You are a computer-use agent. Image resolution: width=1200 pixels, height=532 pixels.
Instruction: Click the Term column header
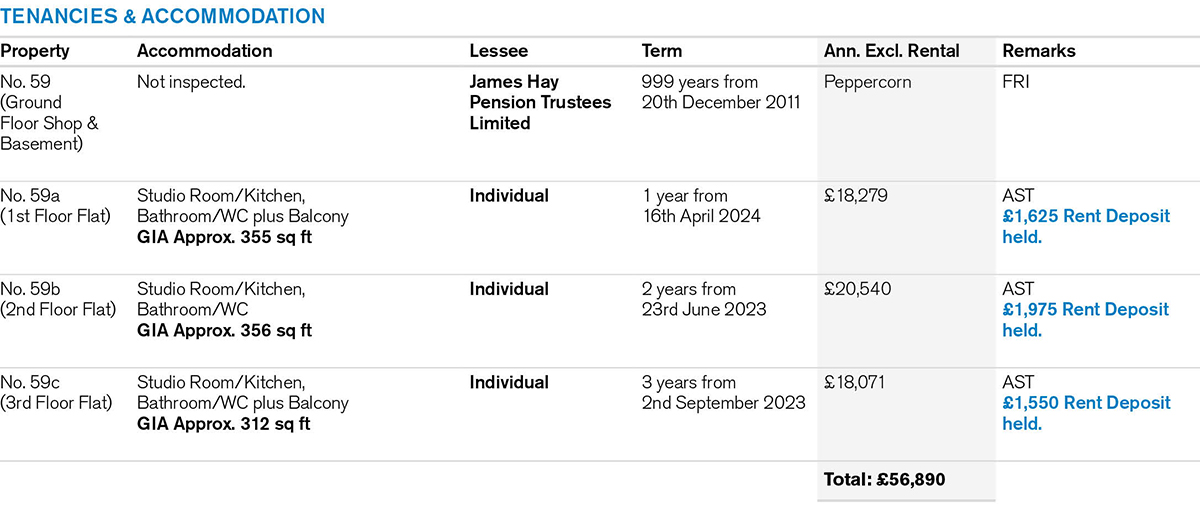662,51
